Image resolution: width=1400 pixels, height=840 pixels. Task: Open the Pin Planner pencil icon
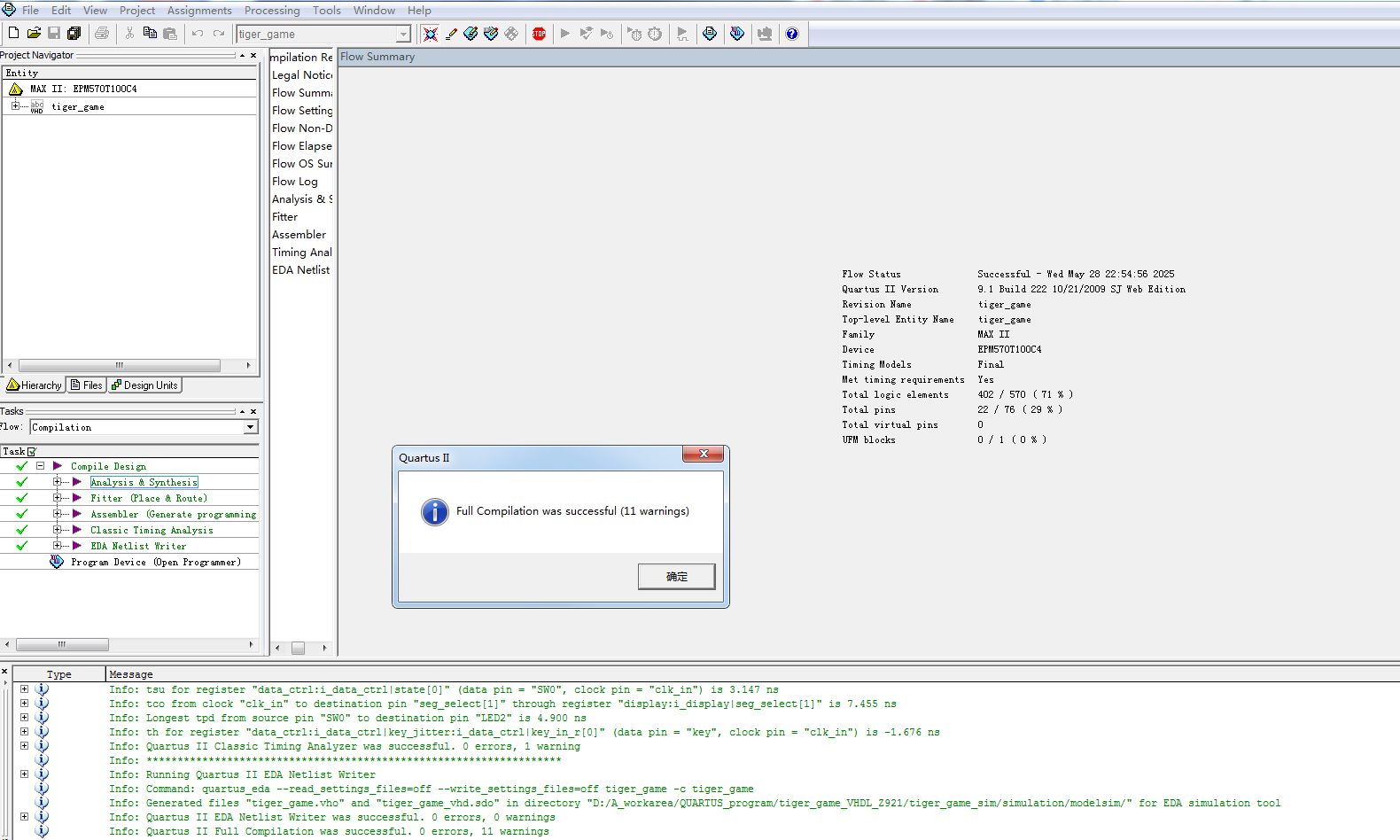(451, 34)
